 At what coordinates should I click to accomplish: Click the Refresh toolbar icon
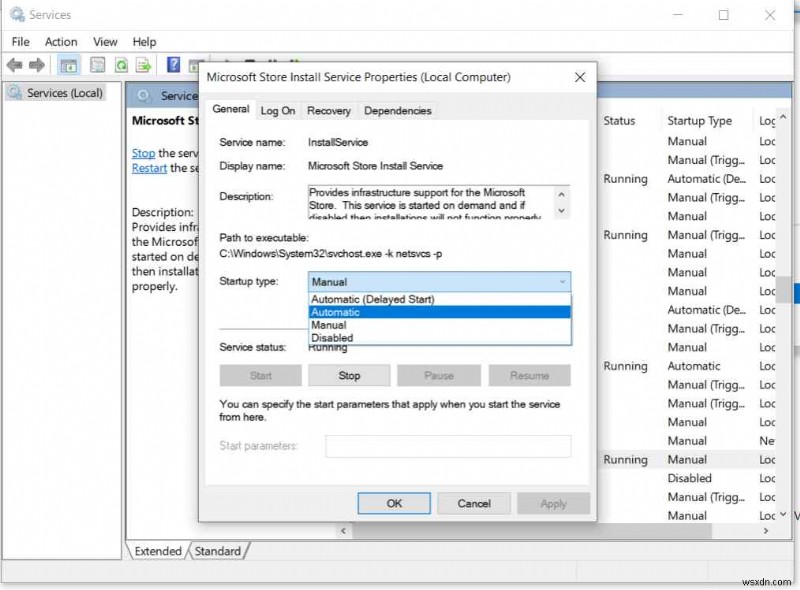point(120,64)
